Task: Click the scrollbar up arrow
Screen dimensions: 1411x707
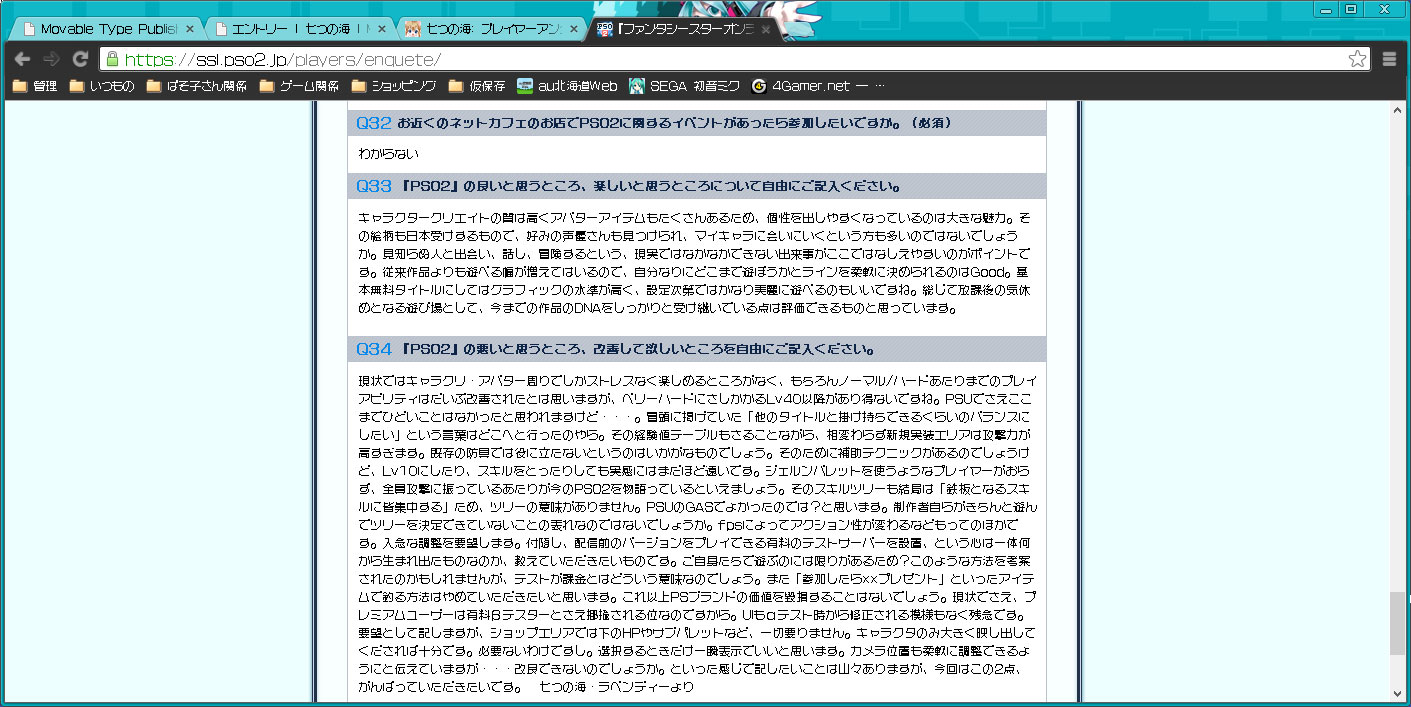Action: (1398, 112)
